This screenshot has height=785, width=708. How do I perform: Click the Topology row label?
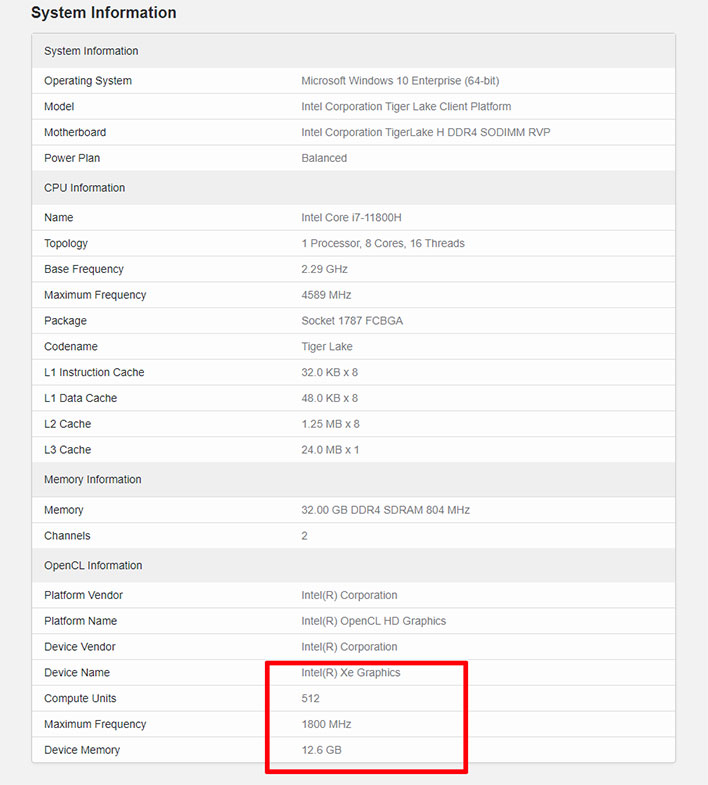(x=66, y=243)
